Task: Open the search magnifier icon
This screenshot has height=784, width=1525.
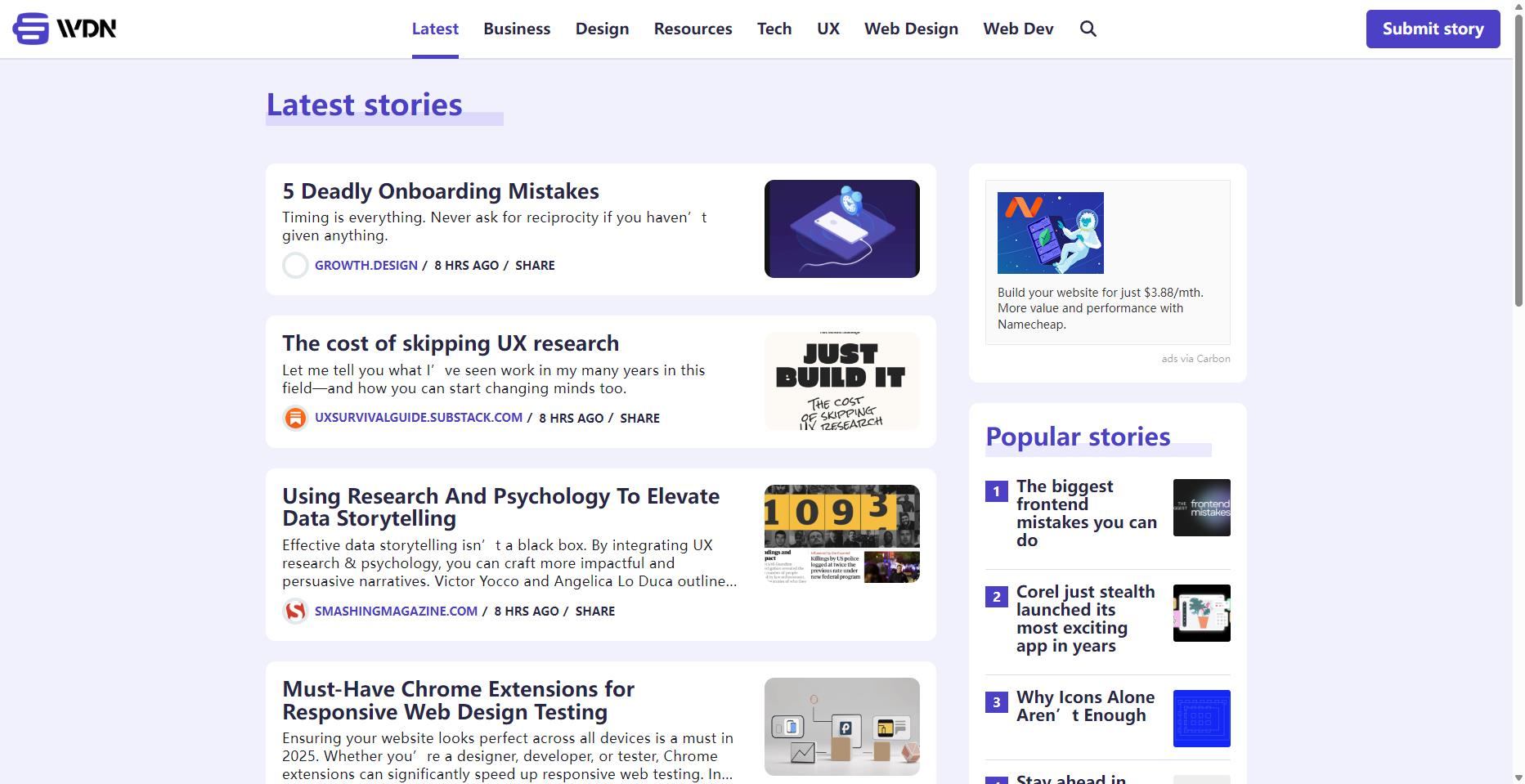Action: pyautogui.click(x=1088, y=29)
